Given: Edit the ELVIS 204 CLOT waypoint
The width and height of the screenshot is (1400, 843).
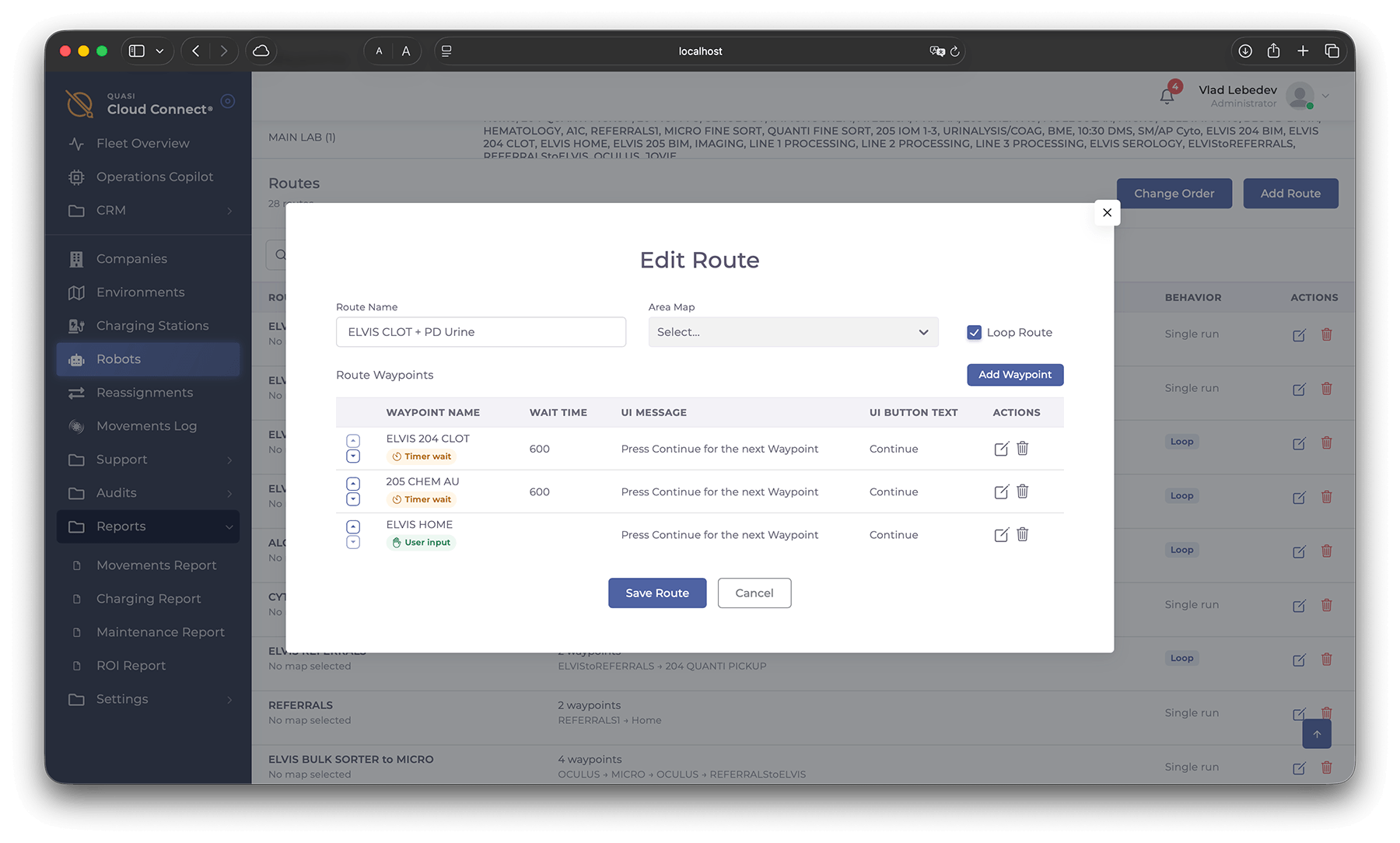Looking at the screenshot, I should 1001,449.
